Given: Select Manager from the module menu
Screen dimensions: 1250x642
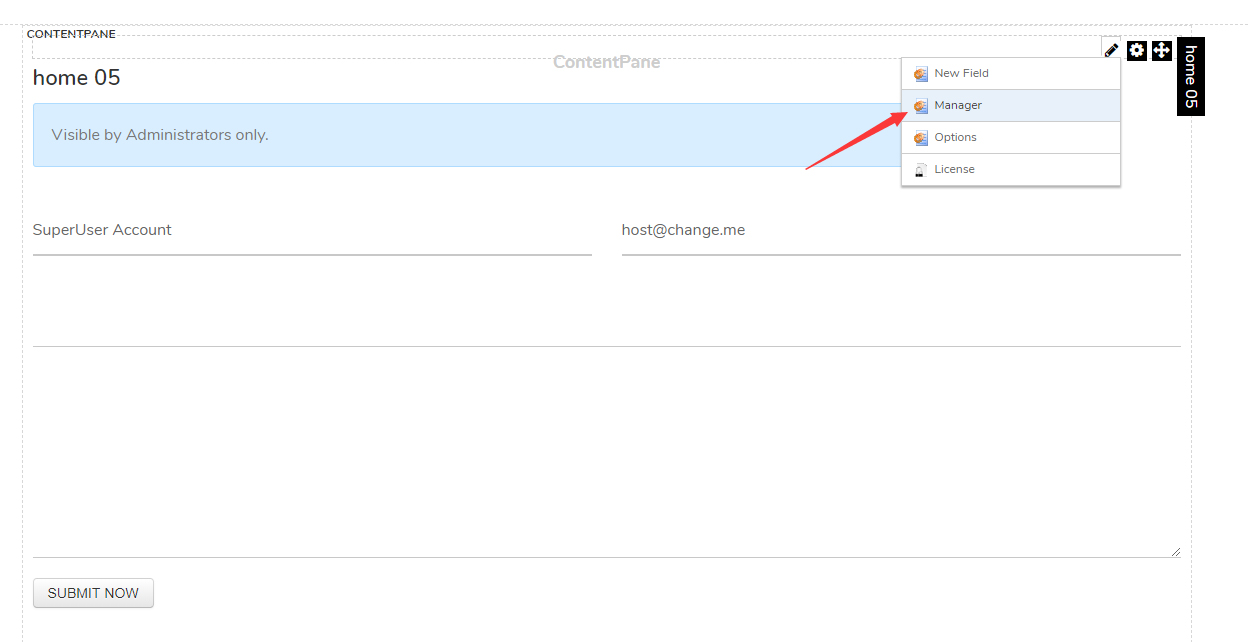Looking at the screenshot, I should 958,105.
